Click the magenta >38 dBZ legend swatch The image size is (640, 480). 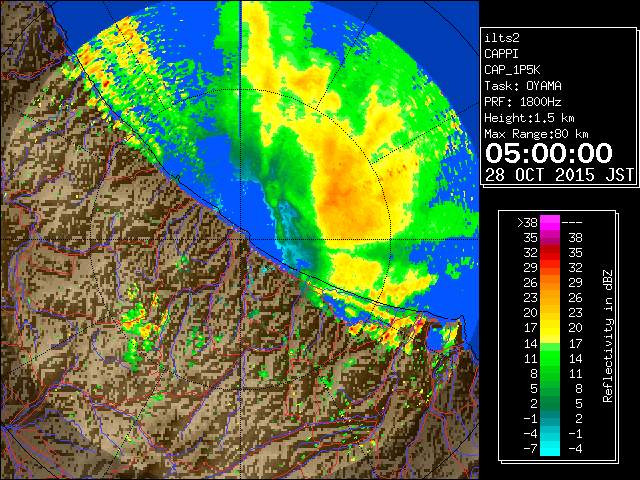550,223
